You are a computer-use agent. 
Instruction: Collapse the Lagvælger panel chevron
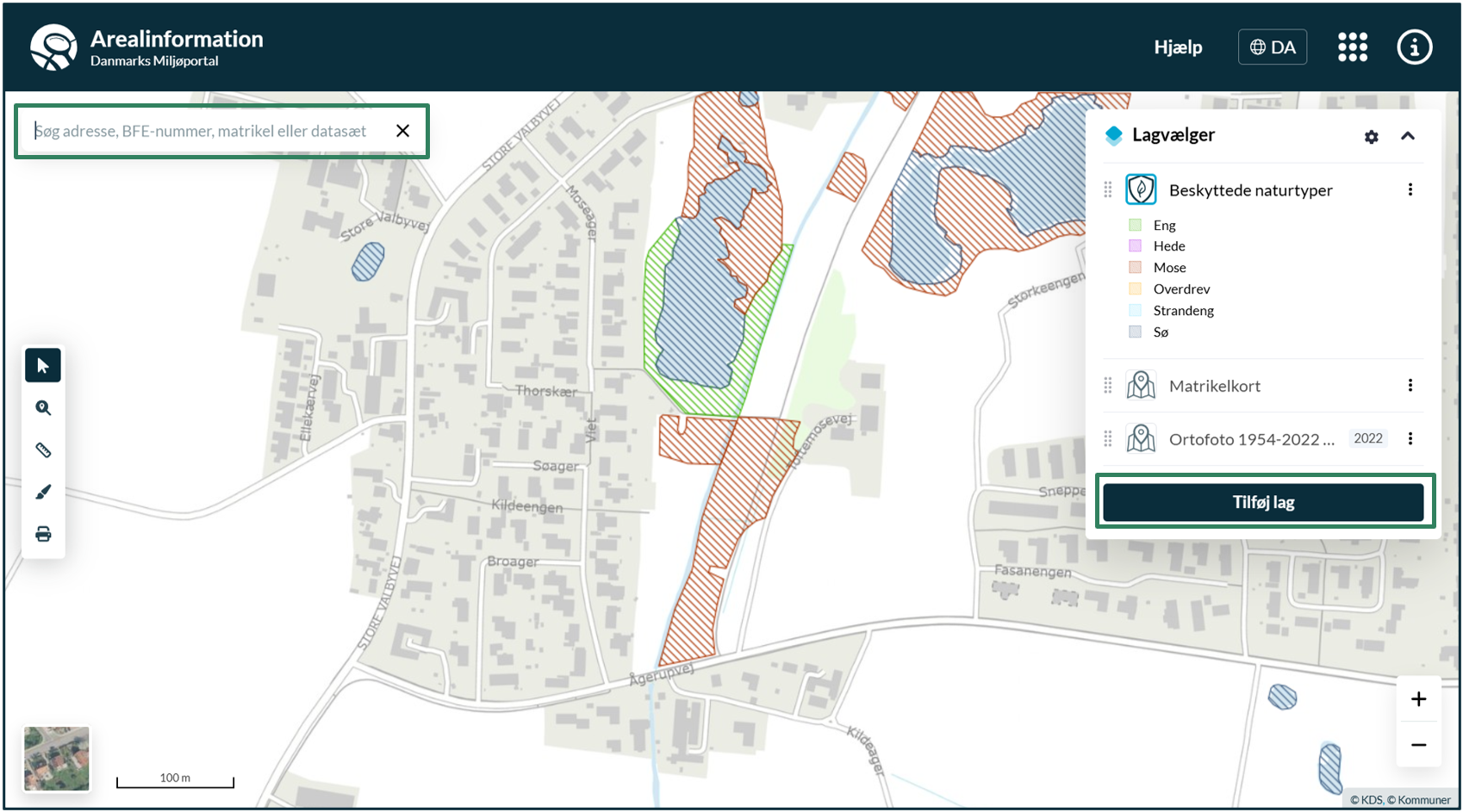coord(1408,136)
